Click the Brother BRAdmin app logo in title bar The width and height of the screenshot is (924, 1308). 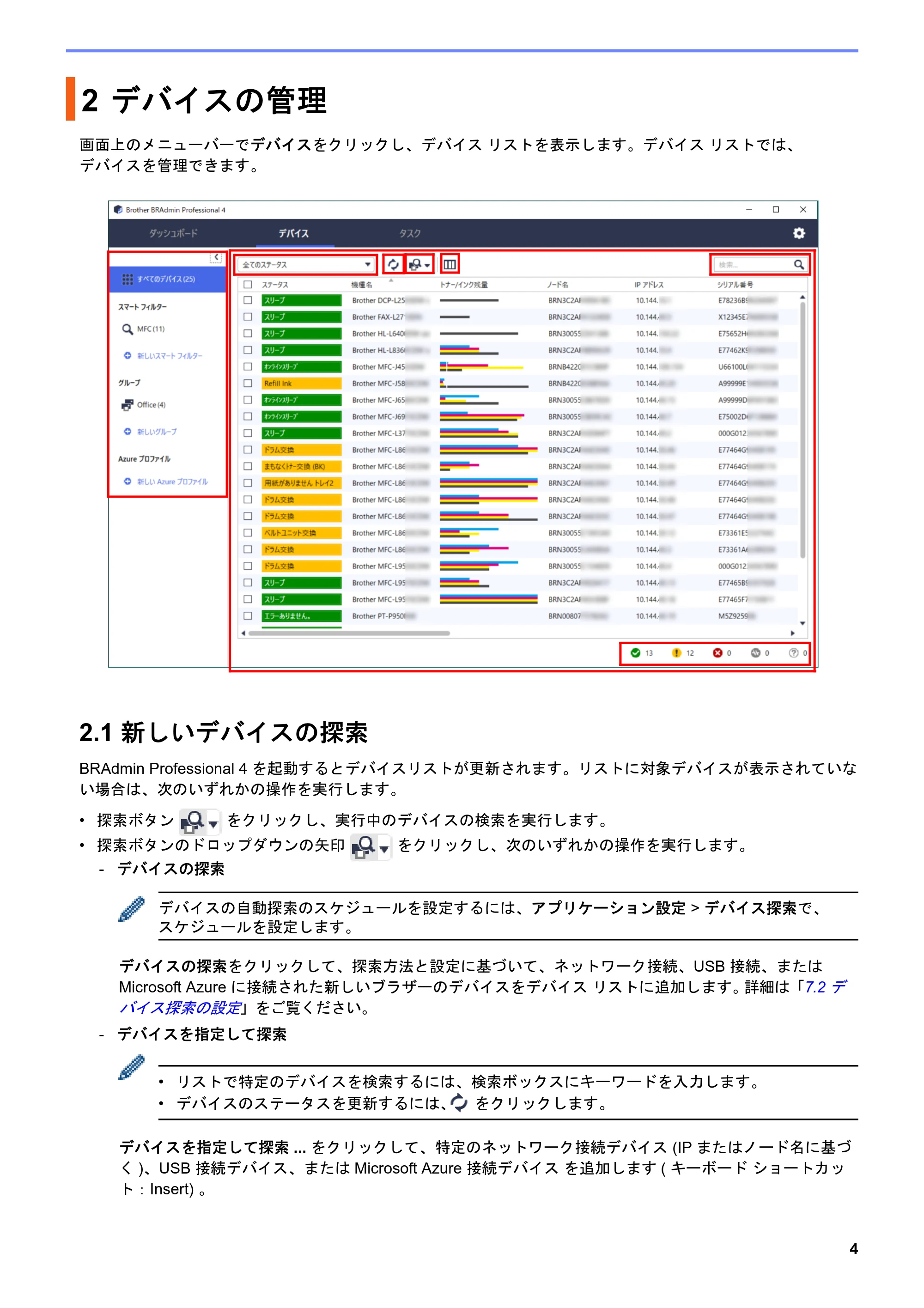(118, 210)
